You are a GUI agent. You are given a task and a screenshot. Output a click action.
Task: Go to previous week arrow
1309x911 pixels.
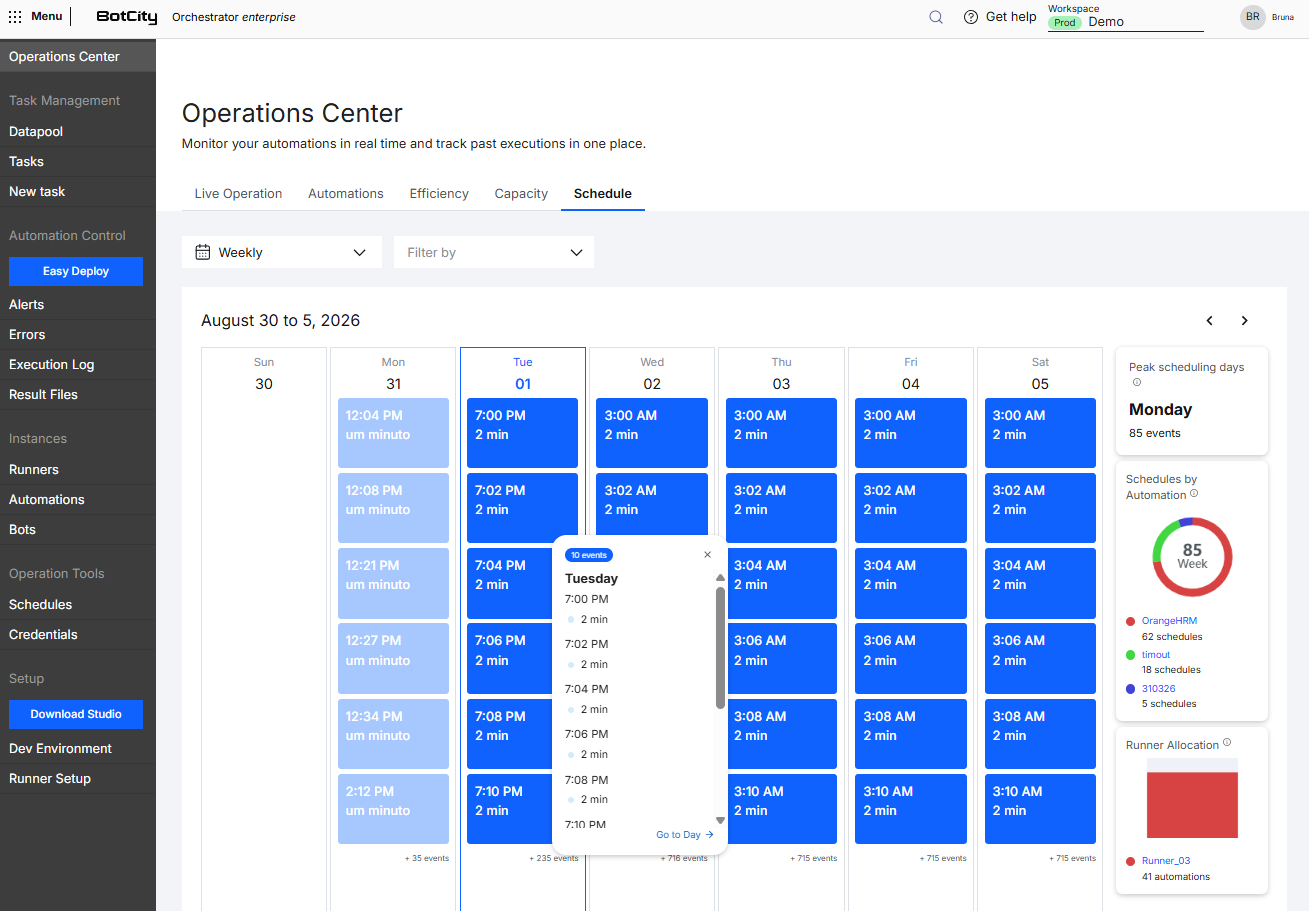pyautogui.click(x=1210, y=321)
